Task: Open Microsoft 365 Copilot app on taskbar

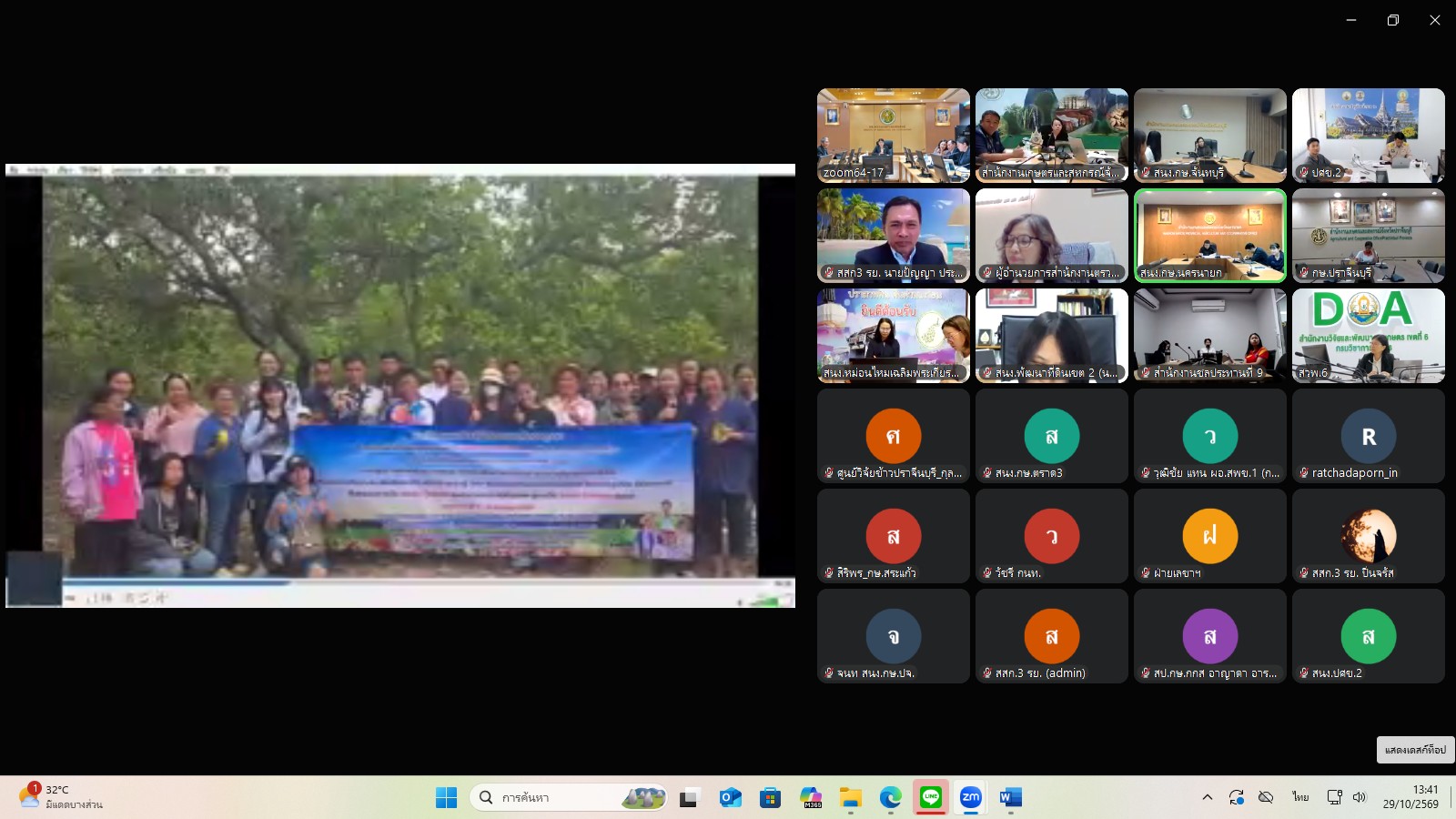Action: pos(811,798)
